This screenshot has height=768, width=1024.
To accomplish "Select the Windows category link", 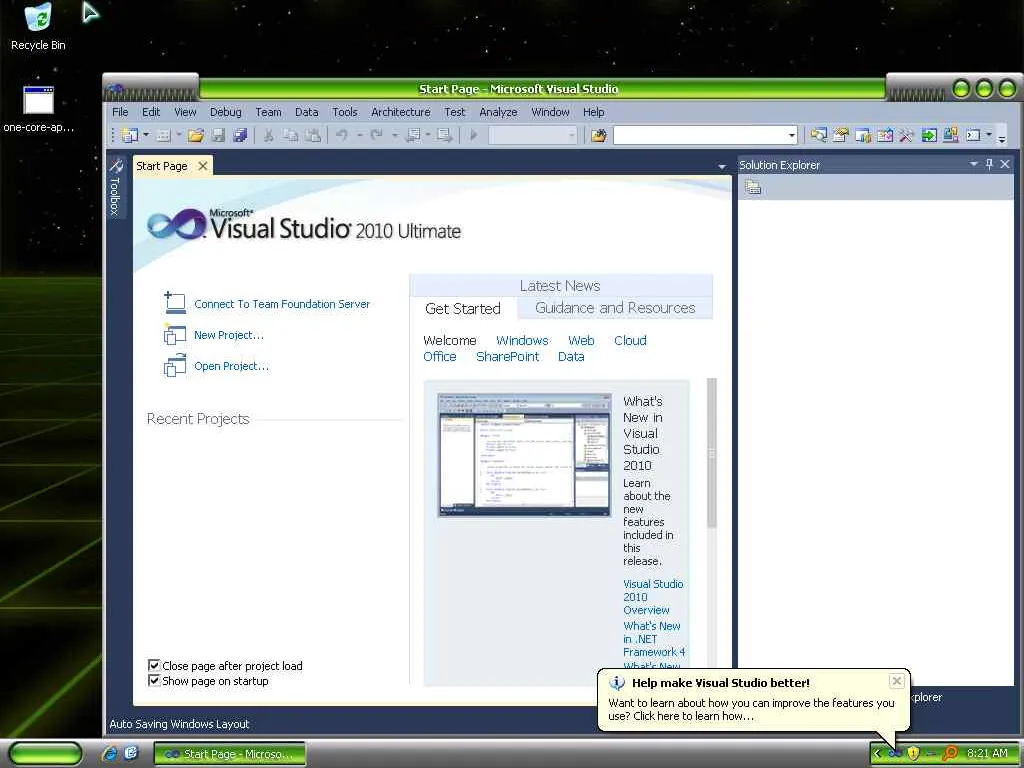I will tap(522, 341).
